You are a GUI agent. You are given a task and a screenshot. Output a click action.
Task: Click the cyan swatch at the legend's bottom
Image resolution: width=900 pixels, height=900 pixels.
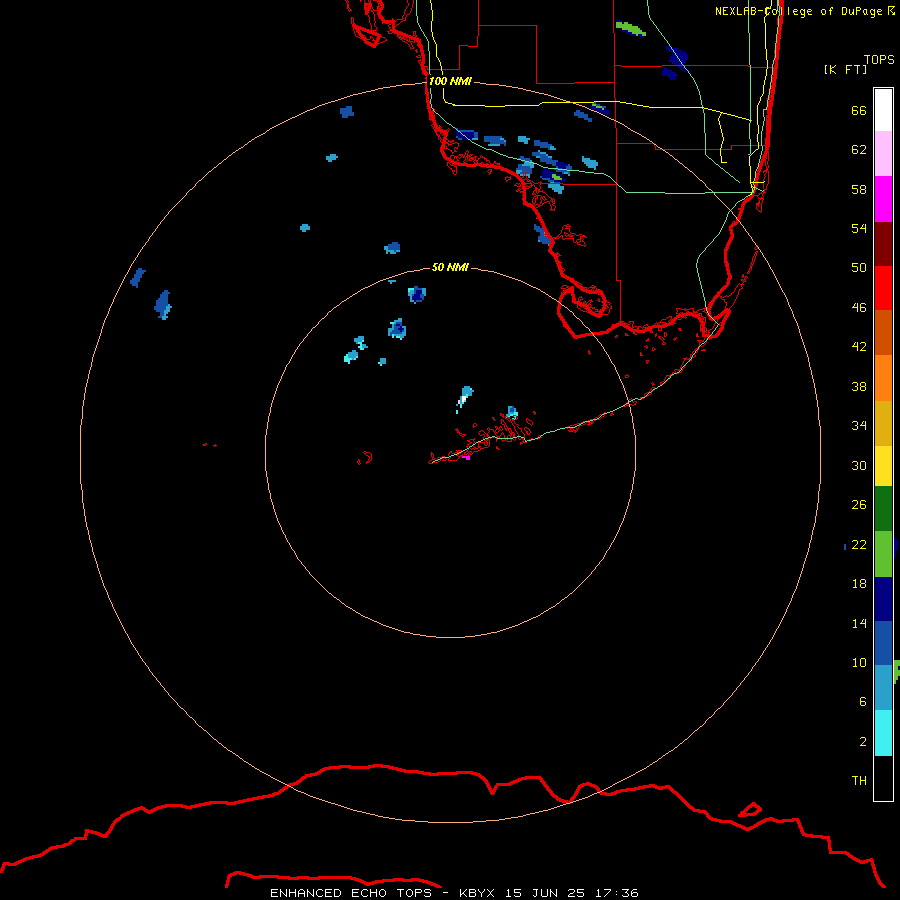(883, 733)
